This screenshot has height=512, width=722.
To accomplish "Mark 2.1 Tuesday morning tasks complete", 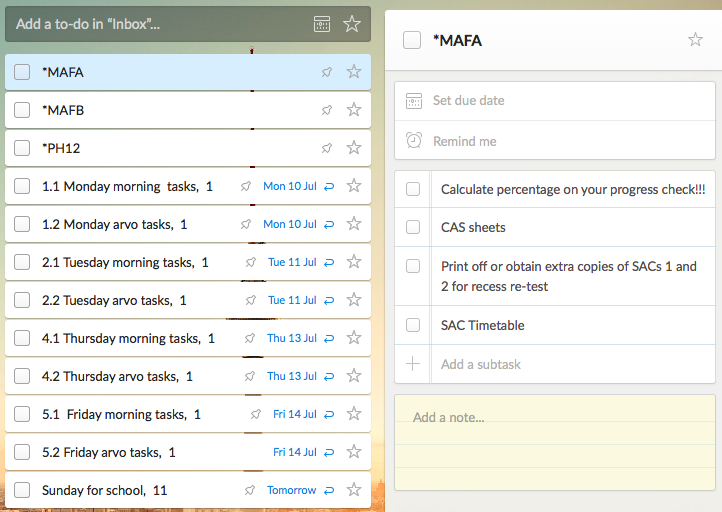I will (x=22, y=262).
